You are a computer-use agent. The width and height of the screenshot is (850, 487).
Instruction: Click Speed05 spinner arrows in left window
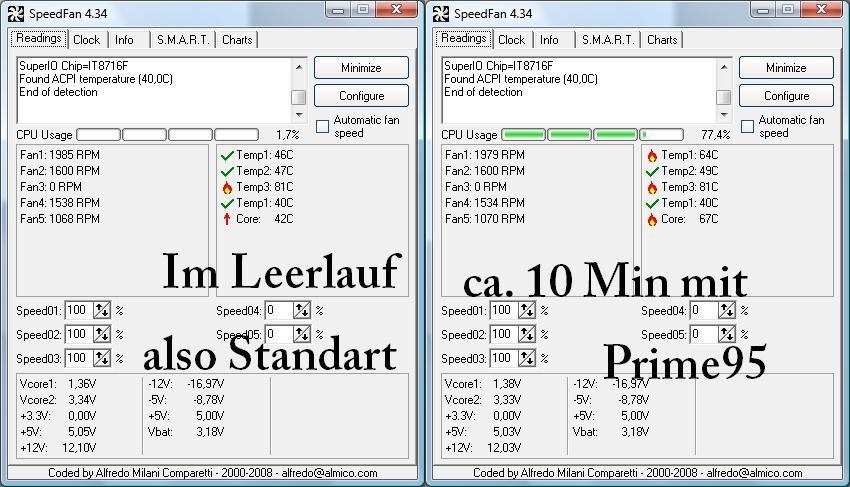tap(301, 334)
